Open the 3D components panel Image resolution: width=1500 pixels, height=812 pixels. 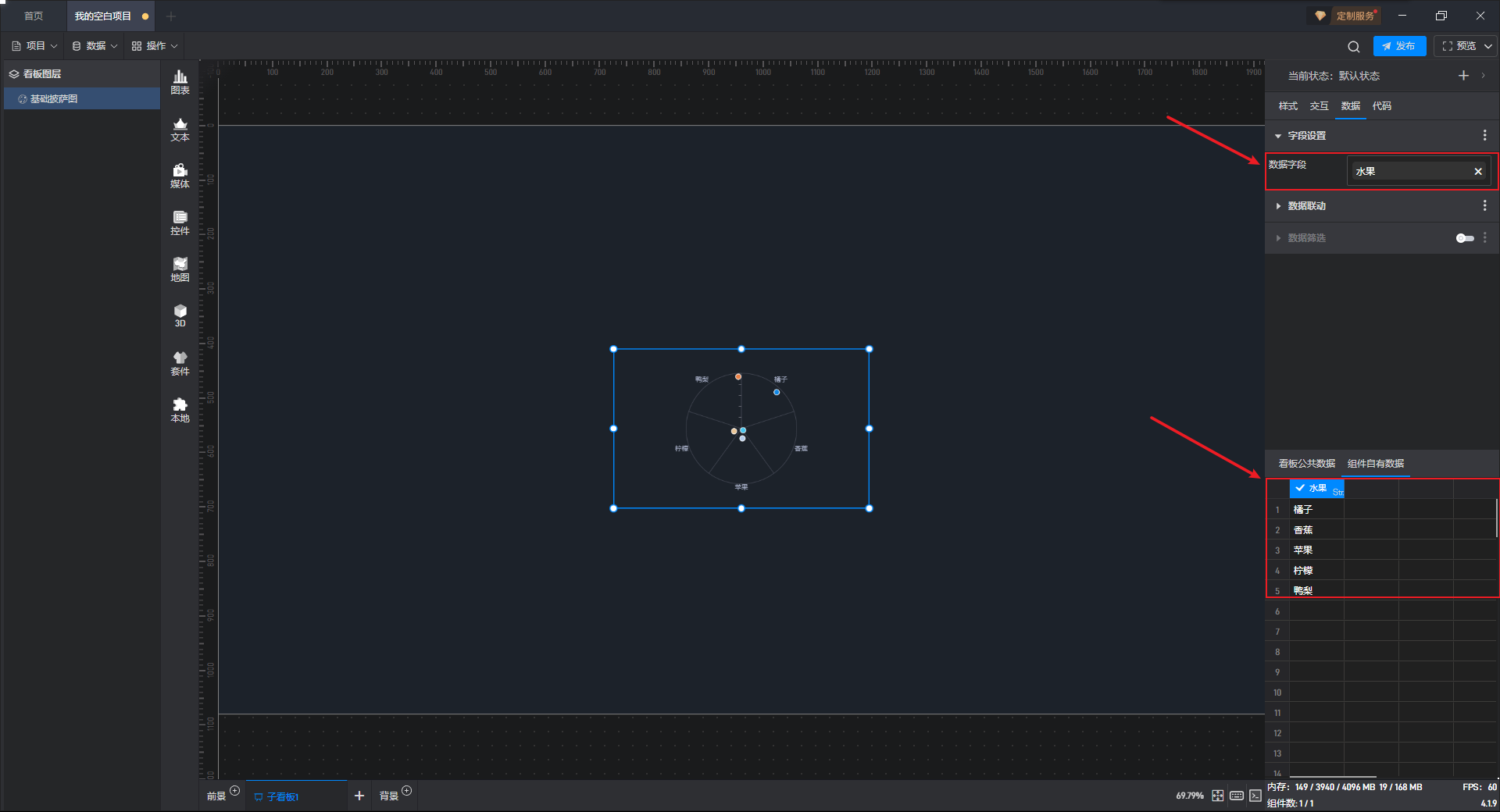[180, 315]
